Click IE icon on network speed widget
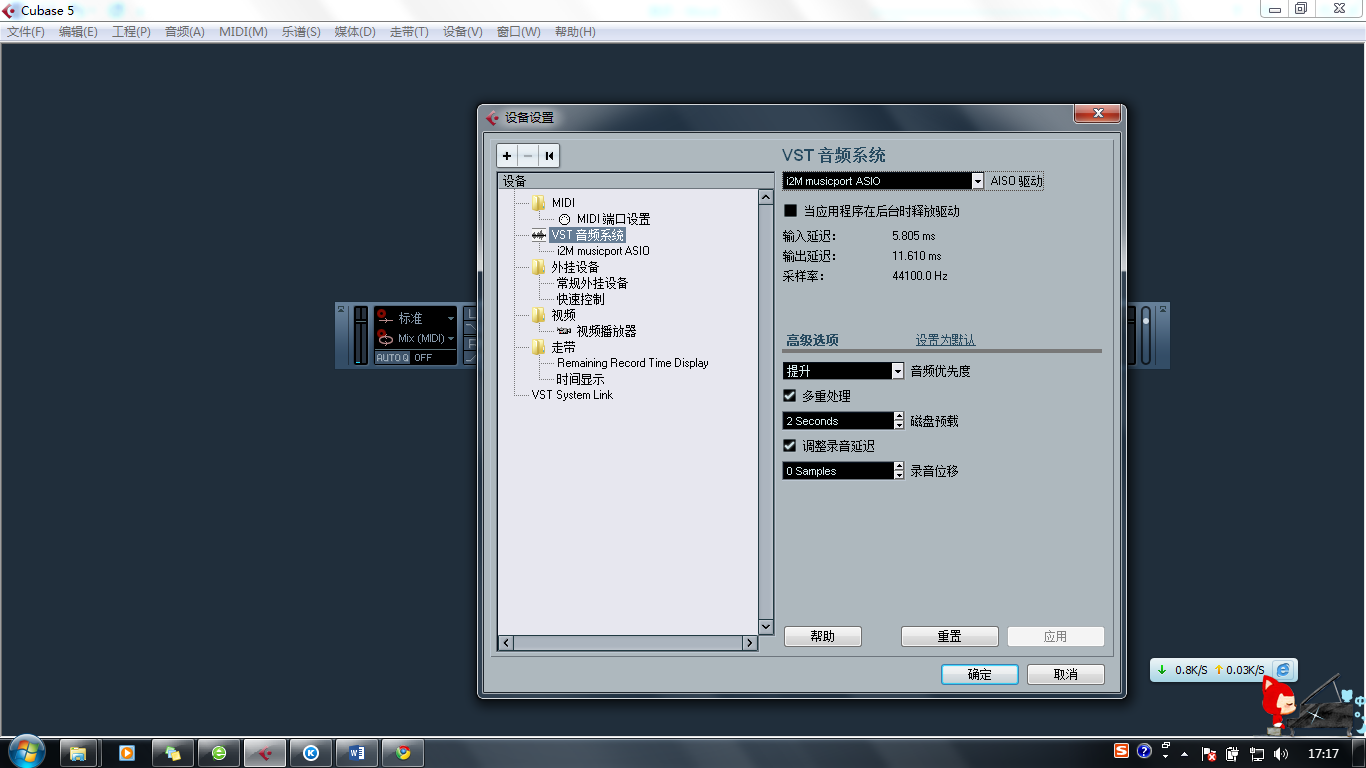 (x=1283, y=669)
